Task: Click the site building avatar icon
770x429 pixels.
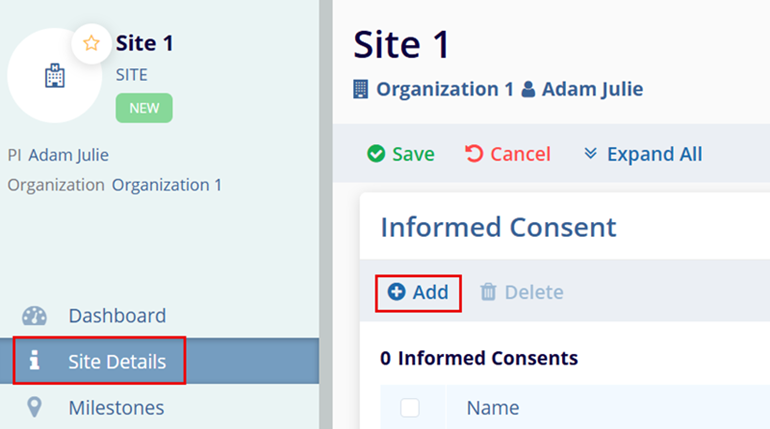Action: tap(55, 76)
